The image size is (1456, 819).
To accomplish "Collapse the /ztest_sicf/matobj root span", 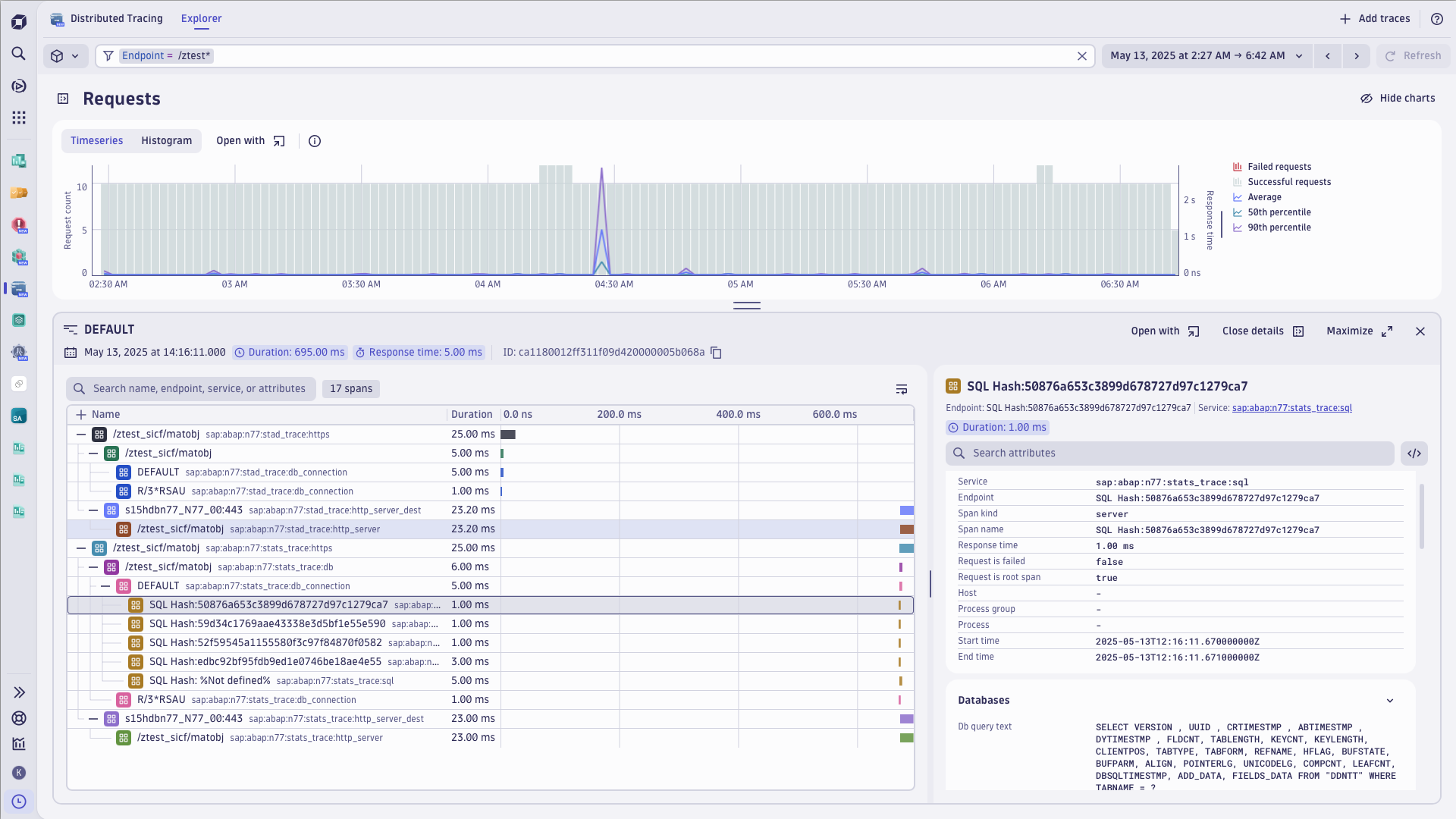I will 81,435.
